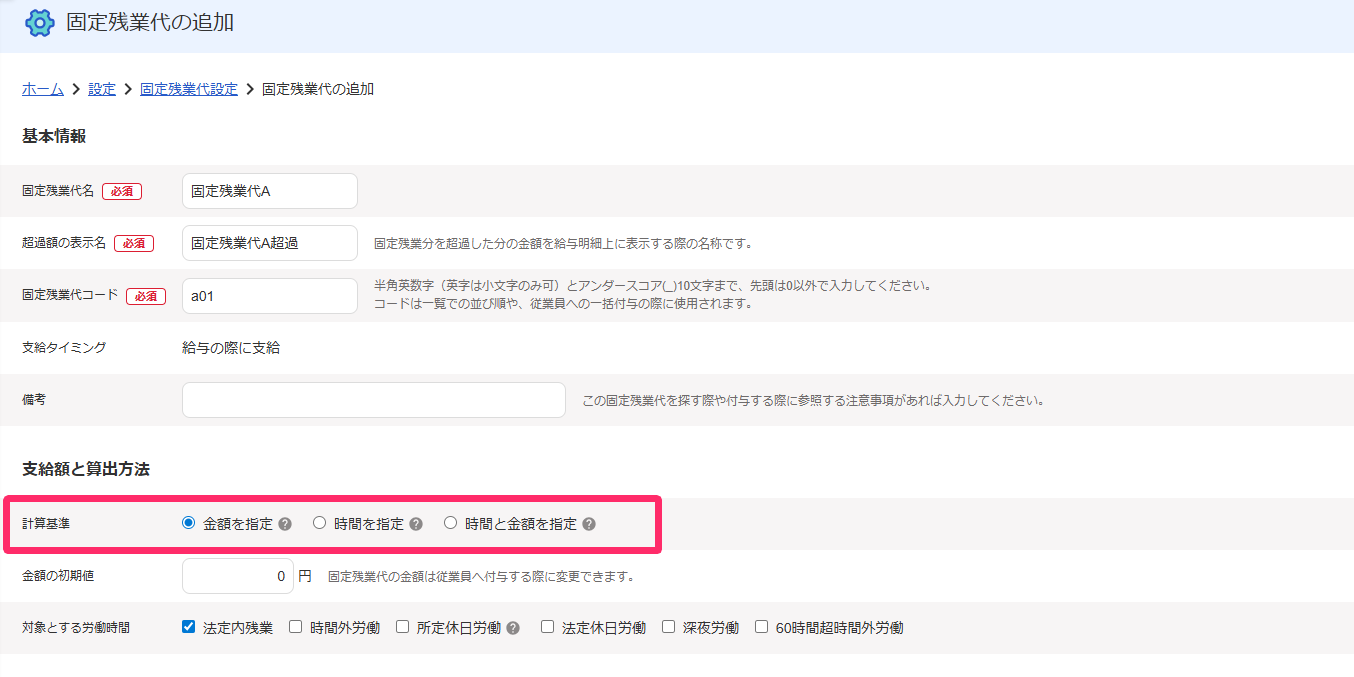Open help icon next to 所定休日労働
Viewport: 1354px width, 677px height.
coord(513,628)
